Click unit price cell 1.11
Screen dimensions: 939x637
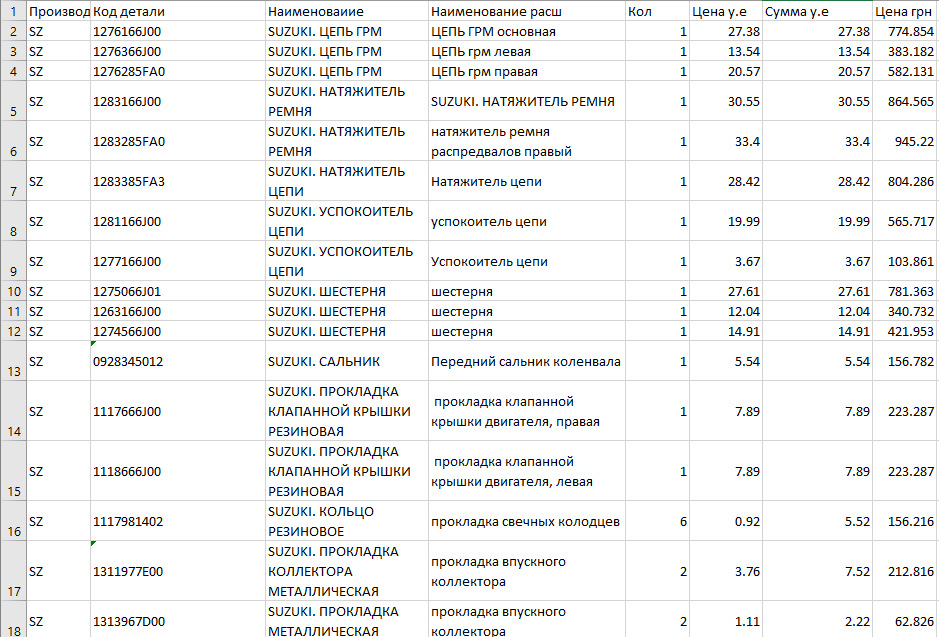click(x=726, y=620)
